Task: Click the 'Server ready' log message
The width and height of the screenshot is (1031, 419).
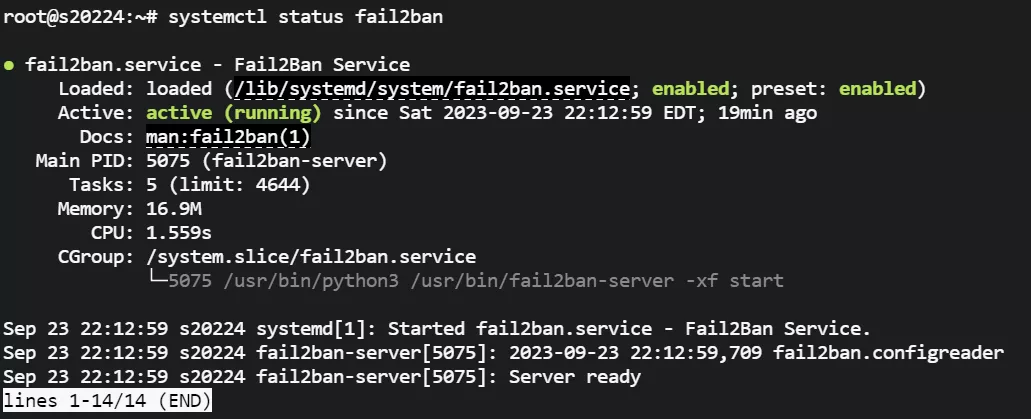Action: click(x=575, y=377)
